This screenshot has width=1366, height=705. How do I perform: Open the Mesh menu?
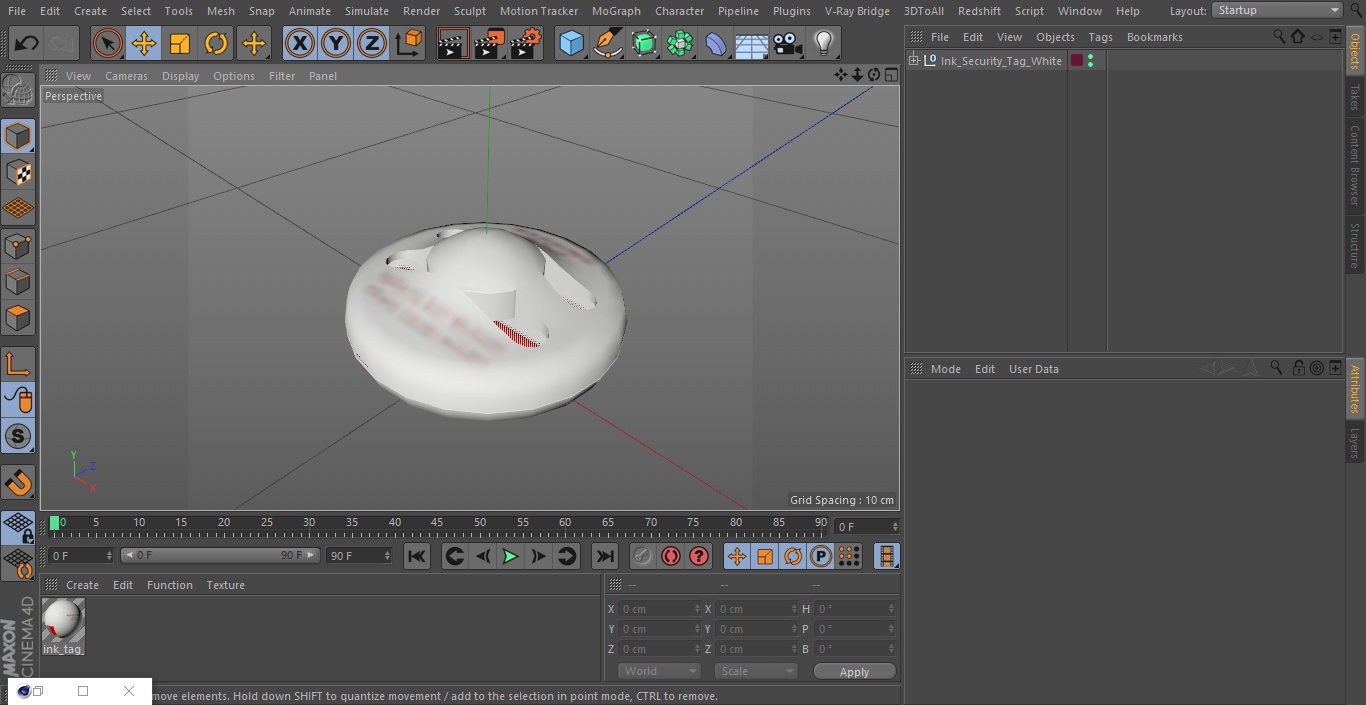point(221,11)
